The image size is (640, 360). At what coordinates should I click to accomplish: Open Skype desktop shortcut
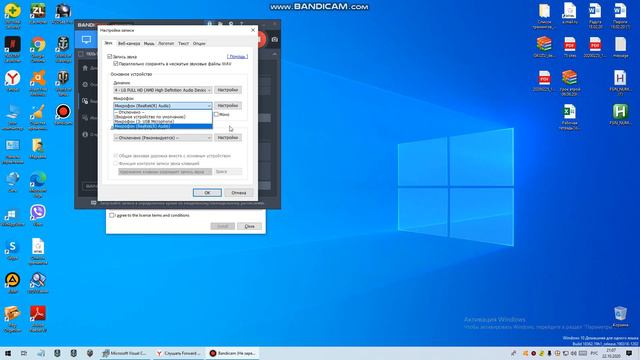pos(13,249)
